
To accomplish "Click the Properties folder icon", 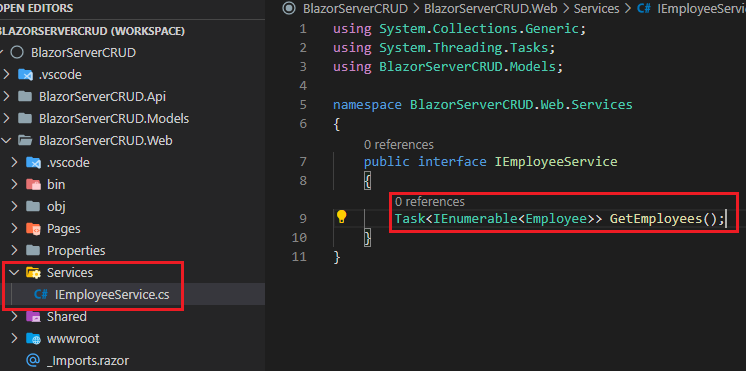I will [33, 250].
